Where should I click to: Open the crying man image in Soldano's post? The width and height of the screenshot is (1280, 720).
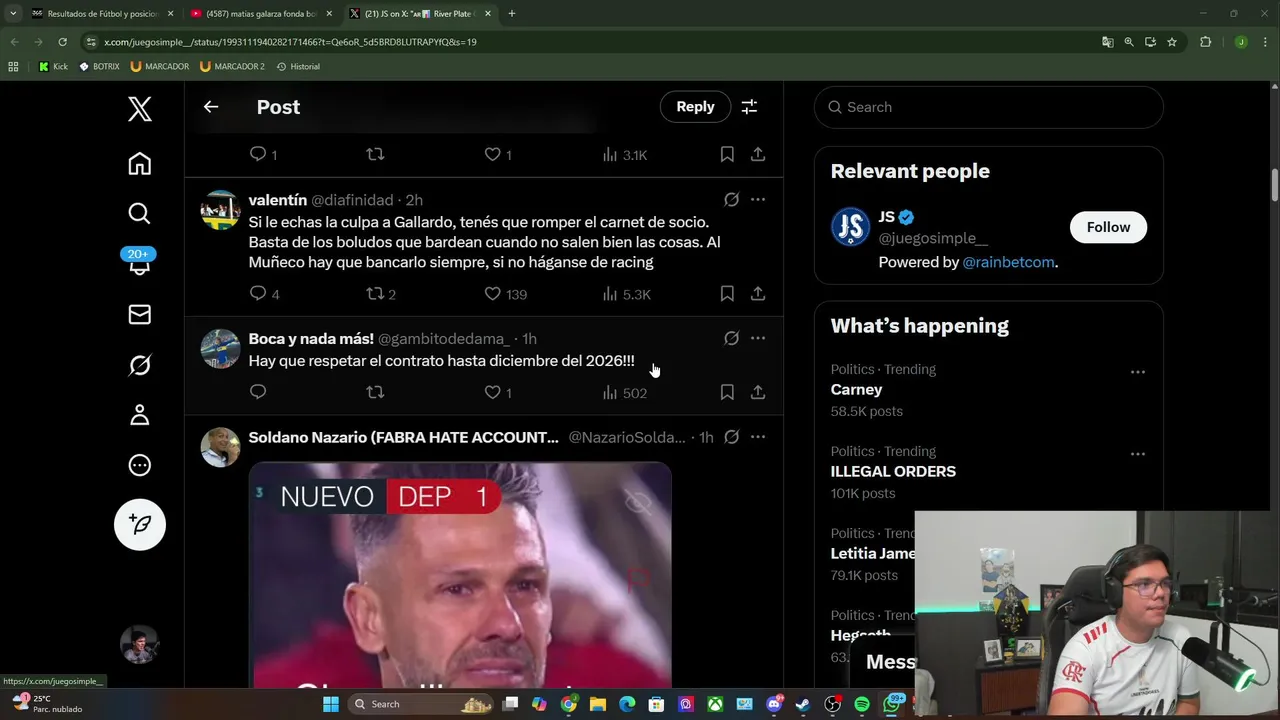click(x=460, y=575)
